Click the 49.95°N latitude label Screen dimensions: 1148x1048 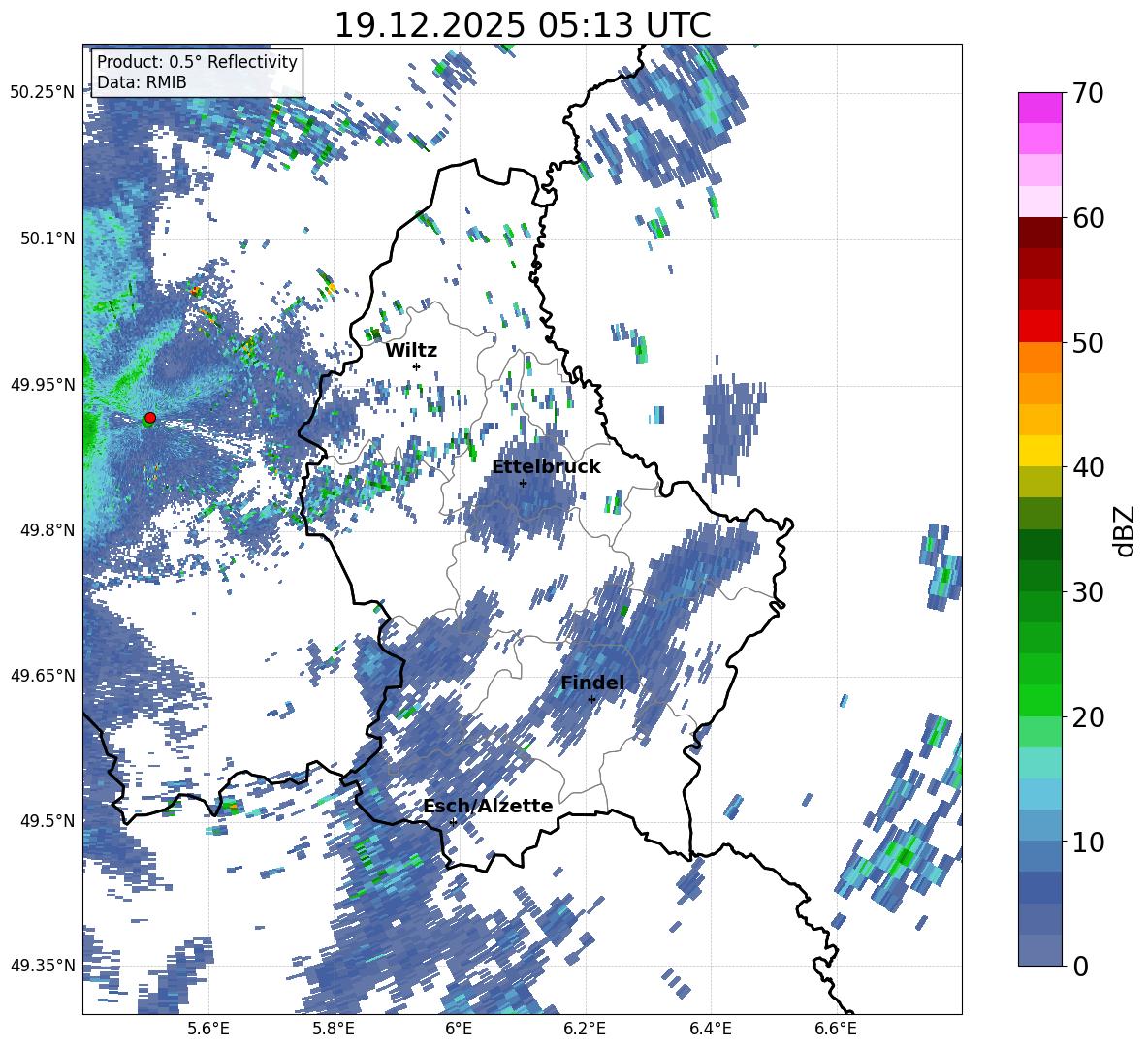(x=43, y=385)
